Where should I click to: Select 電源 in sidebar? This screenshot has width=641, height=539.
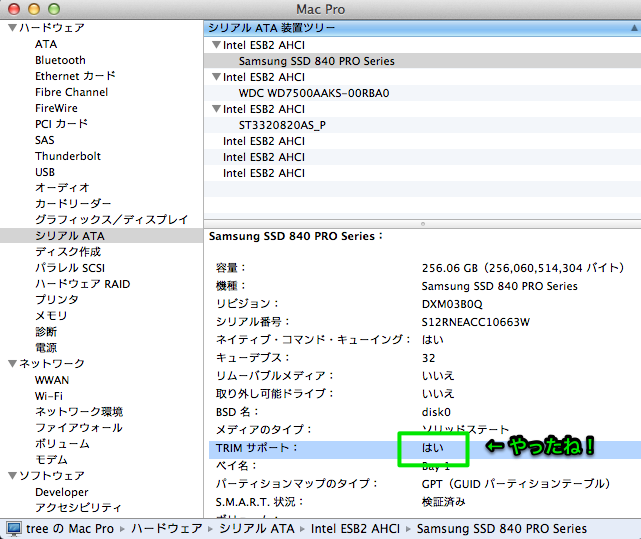coord(46,348)
